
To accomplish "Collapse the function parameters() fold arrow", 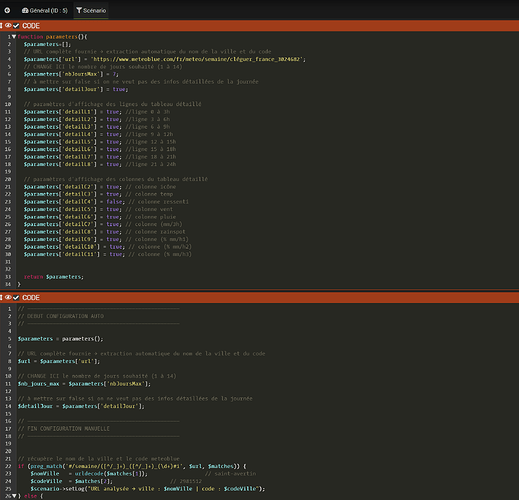I will coord(14,37).
